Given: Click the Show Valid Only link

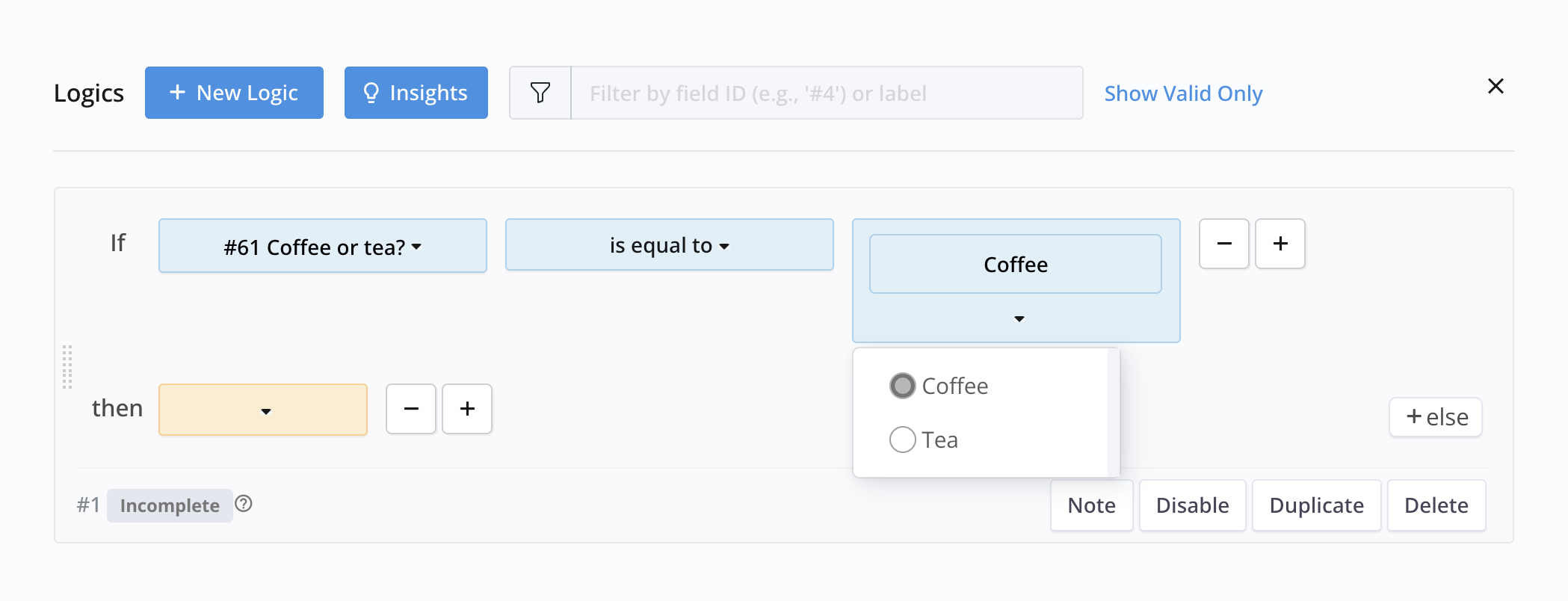Looking at the screenshot, I should pos(1183,93).
